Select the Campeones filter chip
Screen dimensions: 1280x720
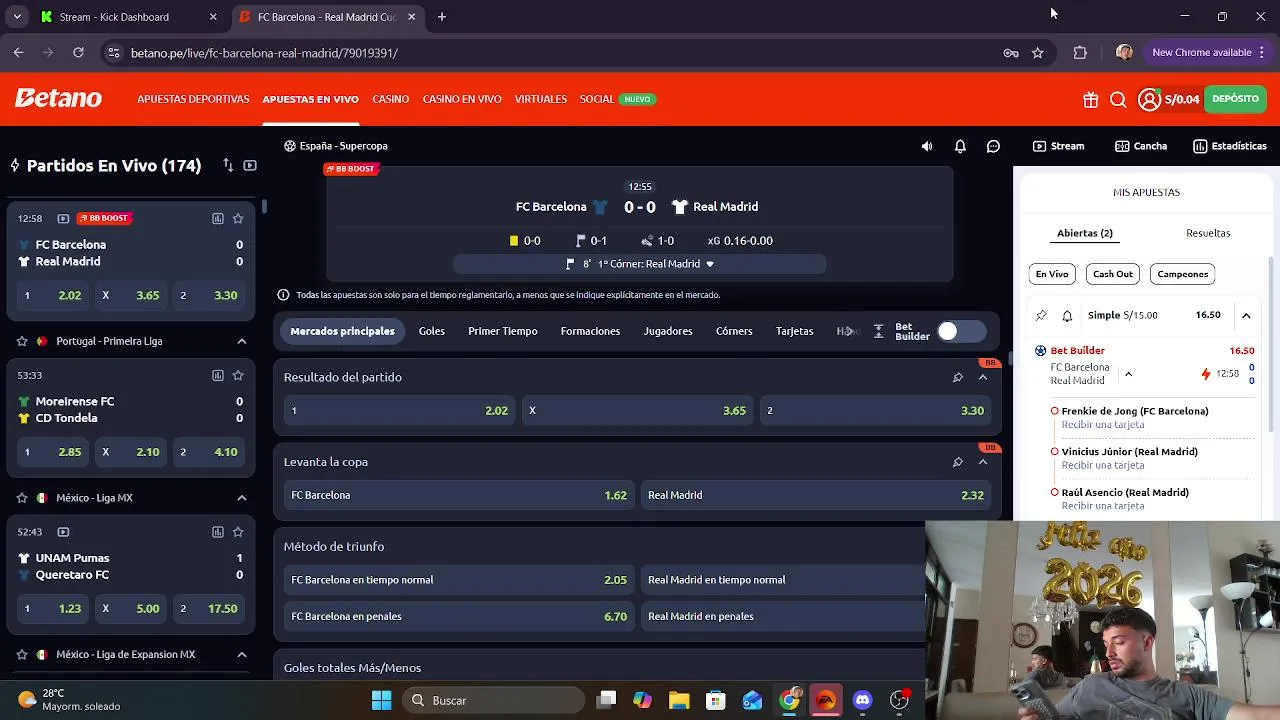[1183, 274]
